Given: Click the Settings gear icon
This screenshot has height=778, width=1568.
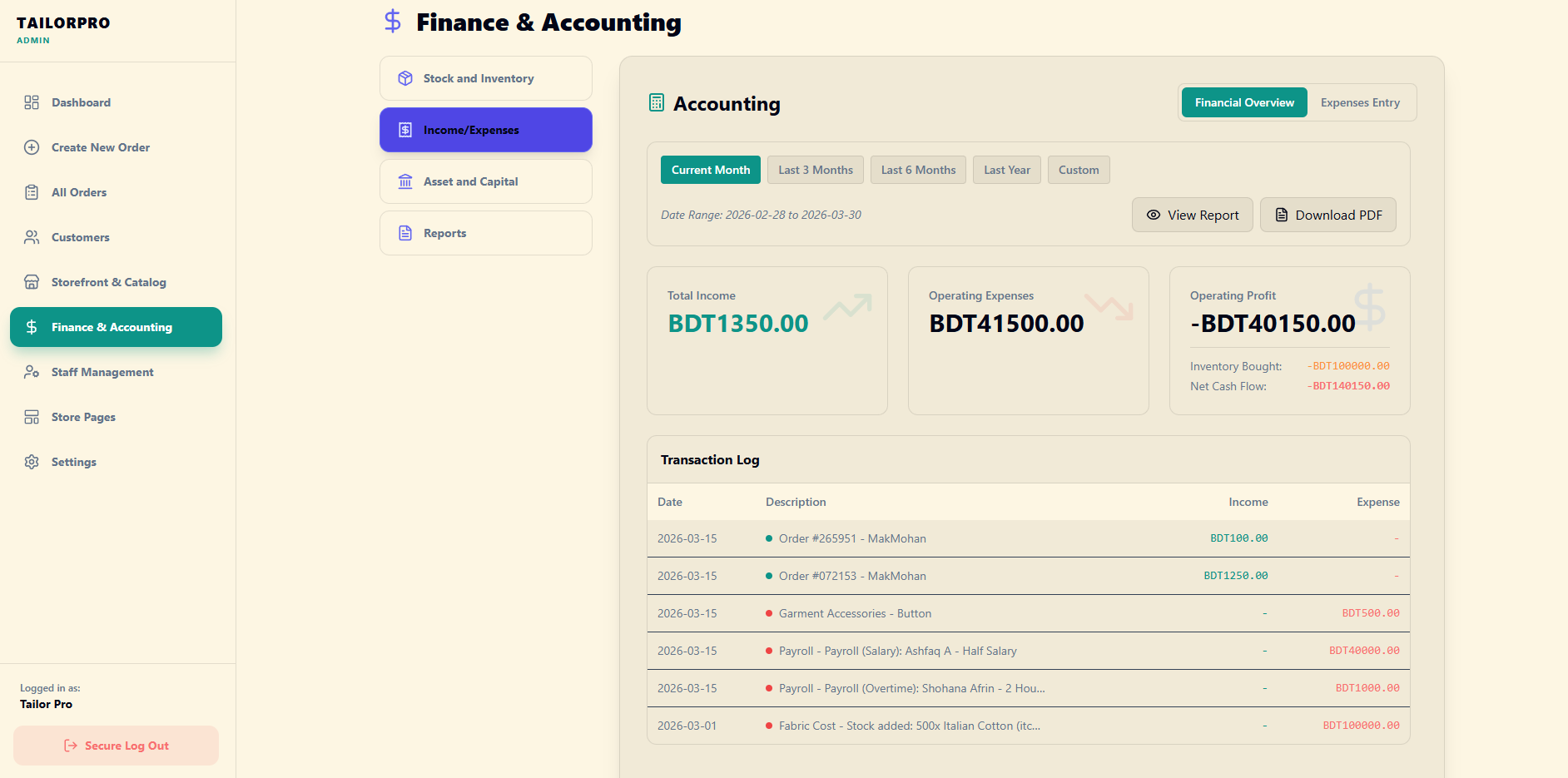Looking at the screenshot, I should [x=32, y=462].
